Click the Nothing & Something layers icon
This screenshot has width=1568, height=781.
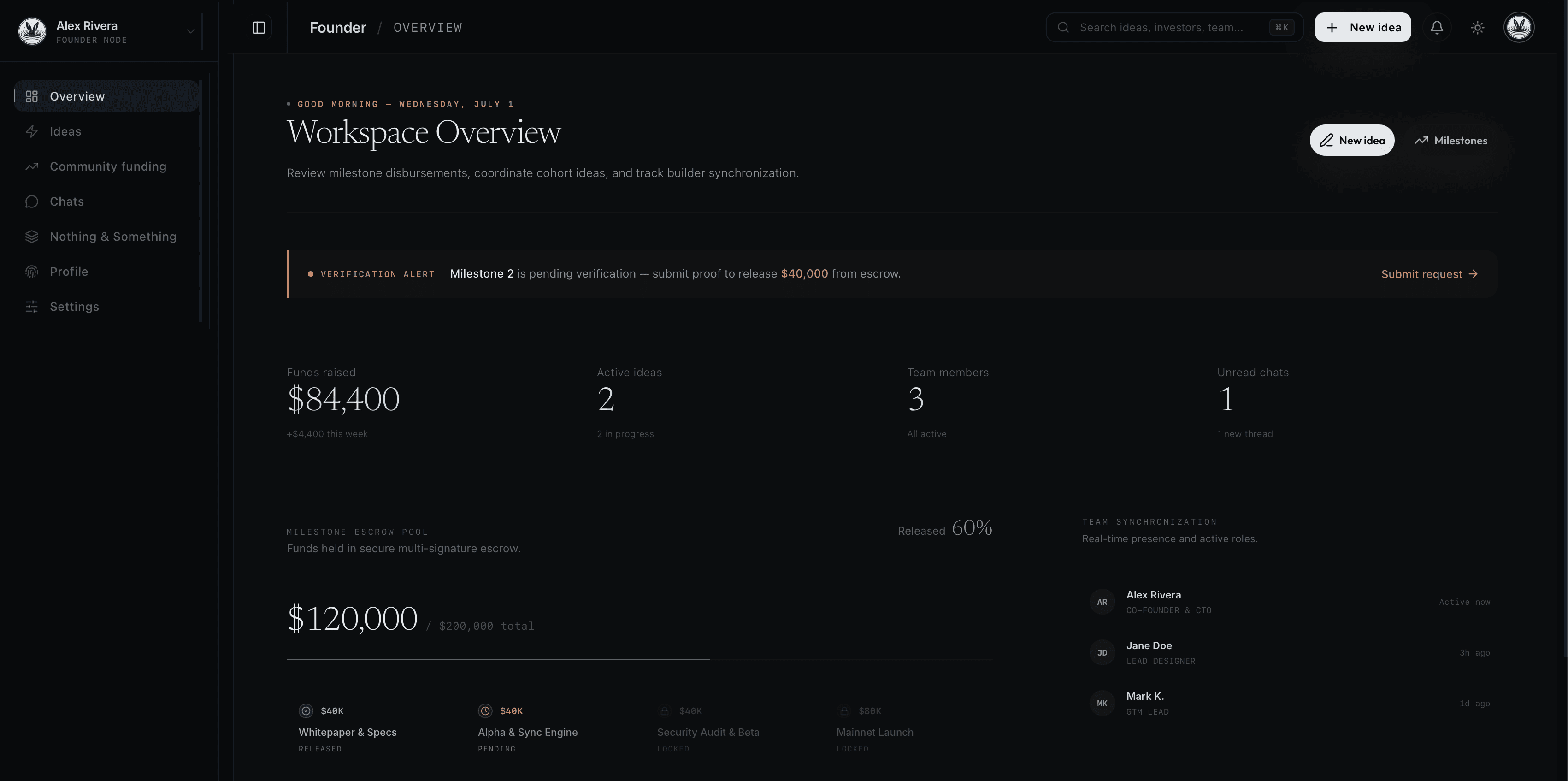click(x=32, y=237)
